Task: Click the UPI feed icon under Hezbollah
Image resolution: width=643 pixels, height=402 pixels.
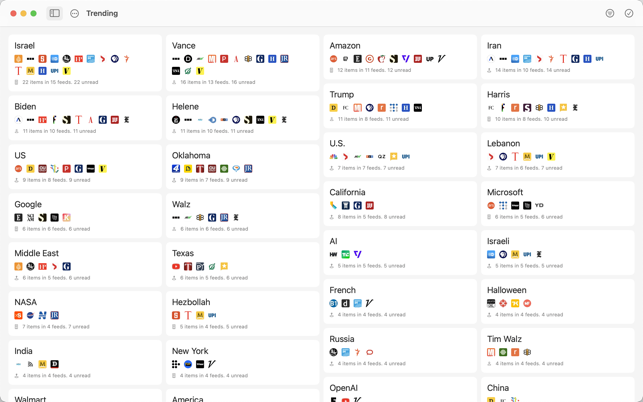Action: (x=212, y=316)
